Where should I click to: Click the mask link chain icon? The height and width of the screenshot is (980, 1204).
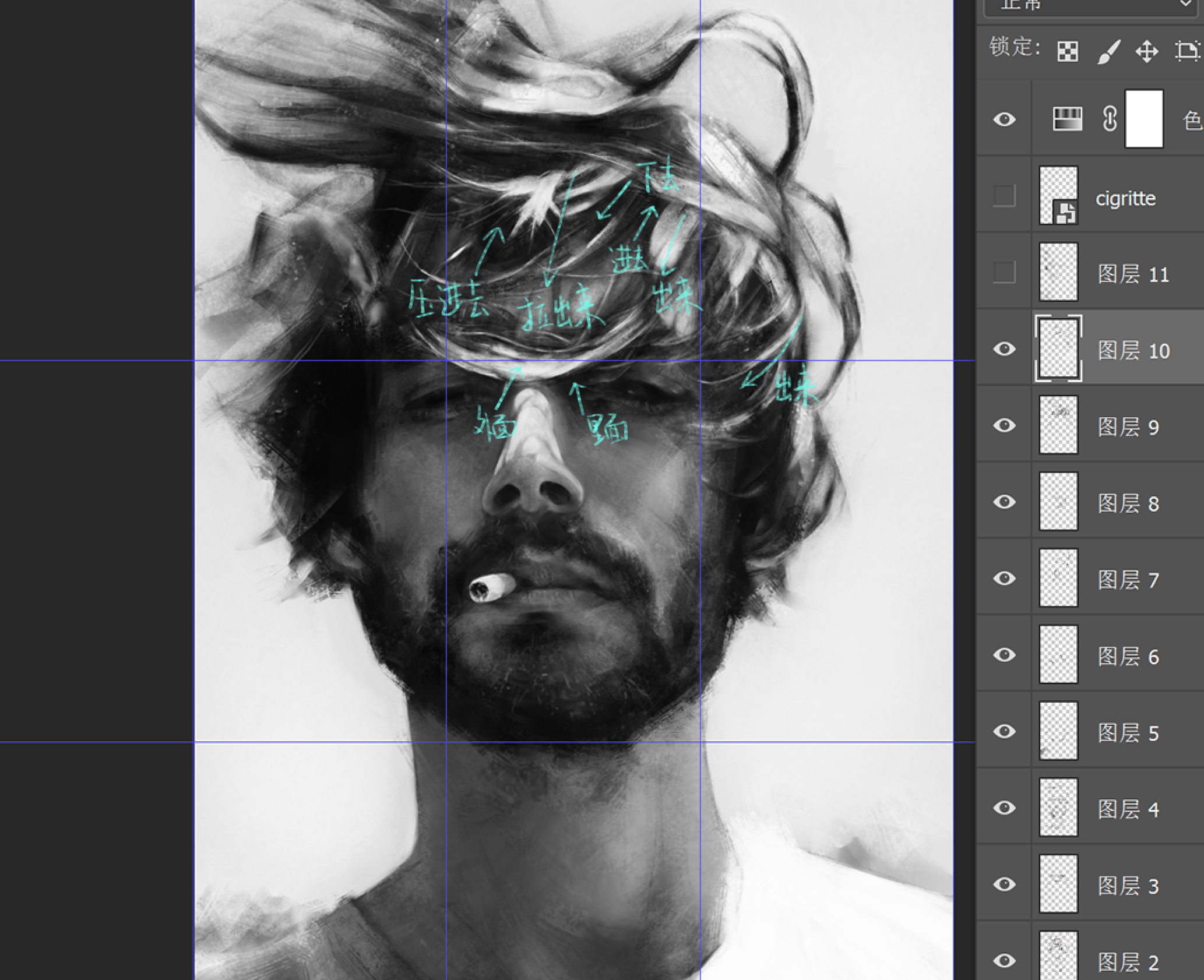(1110, 119)
